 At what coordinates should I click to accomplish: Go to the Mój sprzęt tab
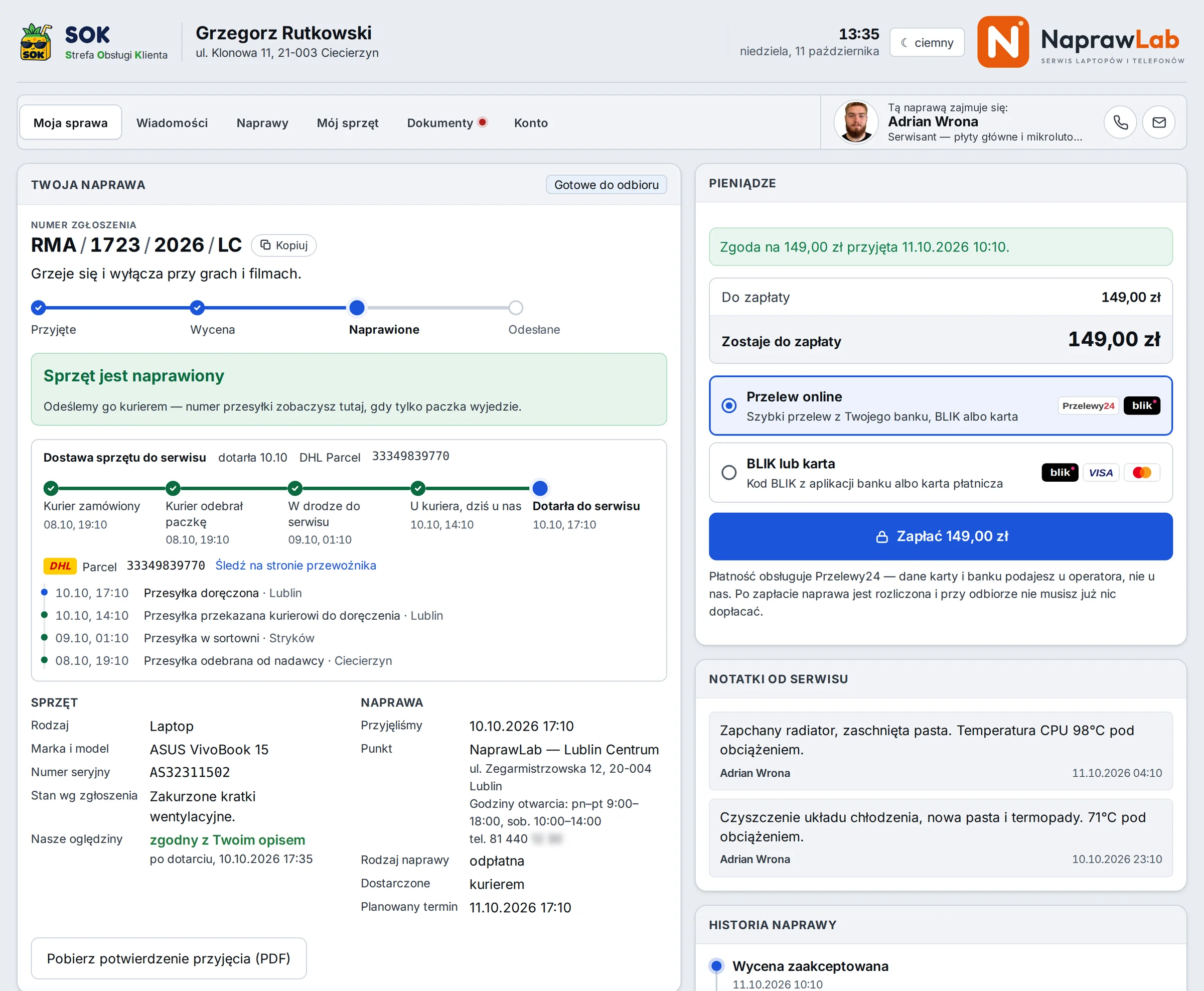pyautogui.click(x=348, y=123)
